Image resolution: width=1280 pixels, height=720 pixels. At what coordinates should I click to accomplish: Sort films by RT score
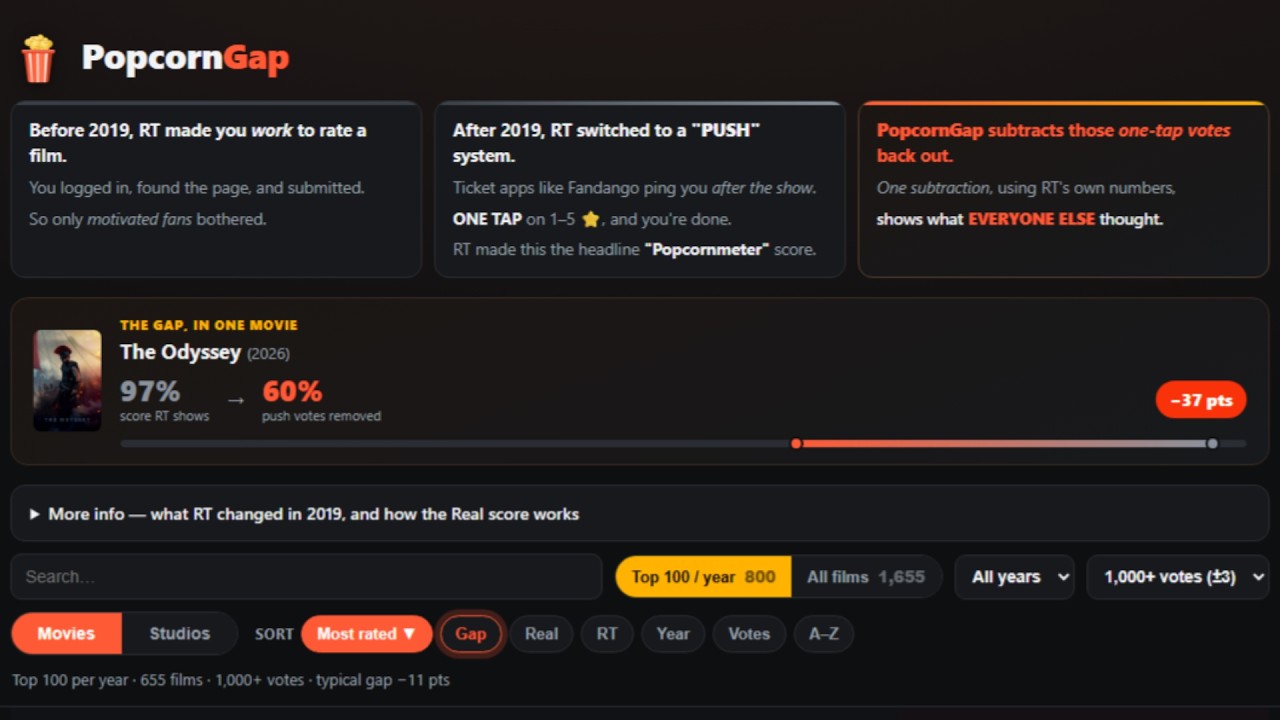click(x=607, y=633)
